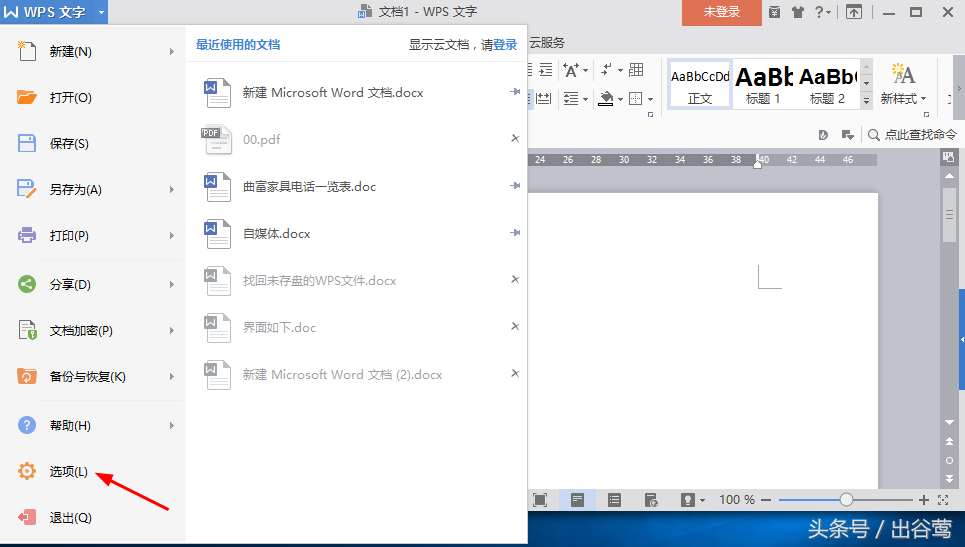Click the save-as icon beside 另存为(A)

[x=26, y=189]
